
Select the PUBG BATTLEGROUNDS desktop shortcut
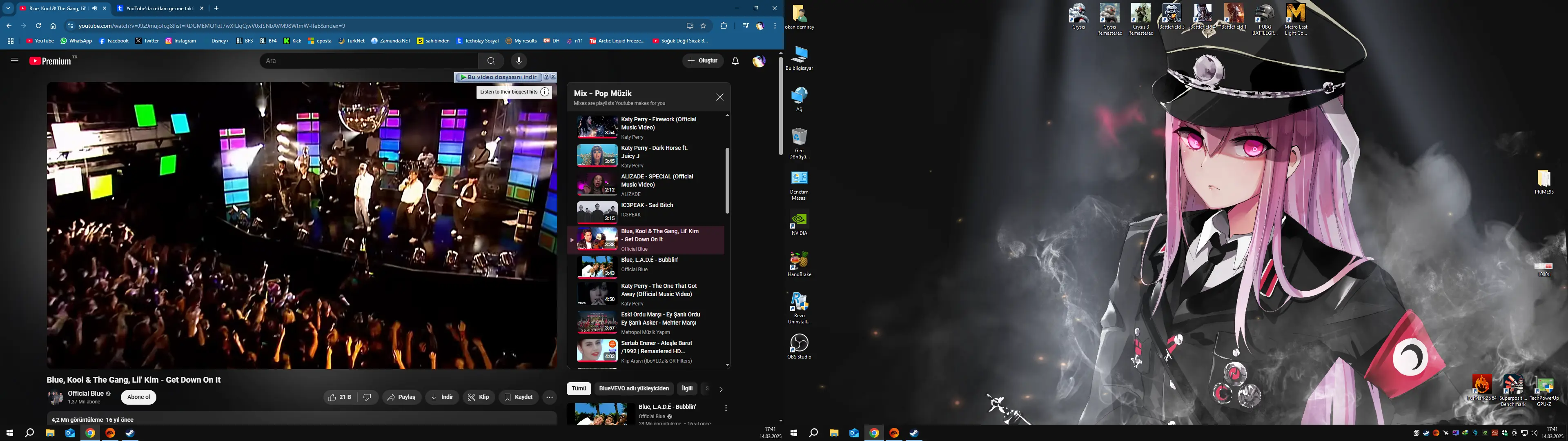(1265, 20)
